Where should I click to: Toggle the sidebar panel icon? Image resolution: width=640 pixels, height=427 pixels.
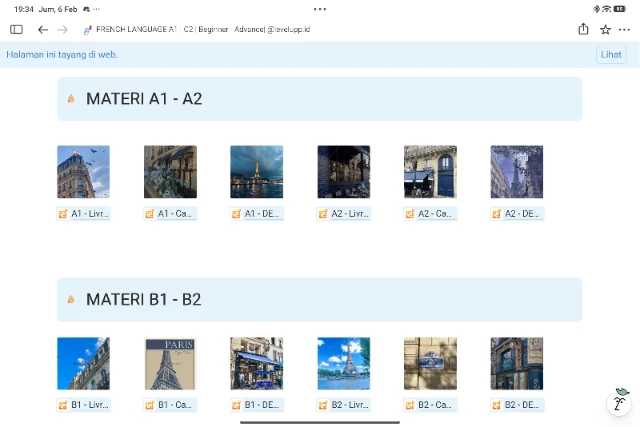point(16,30)
